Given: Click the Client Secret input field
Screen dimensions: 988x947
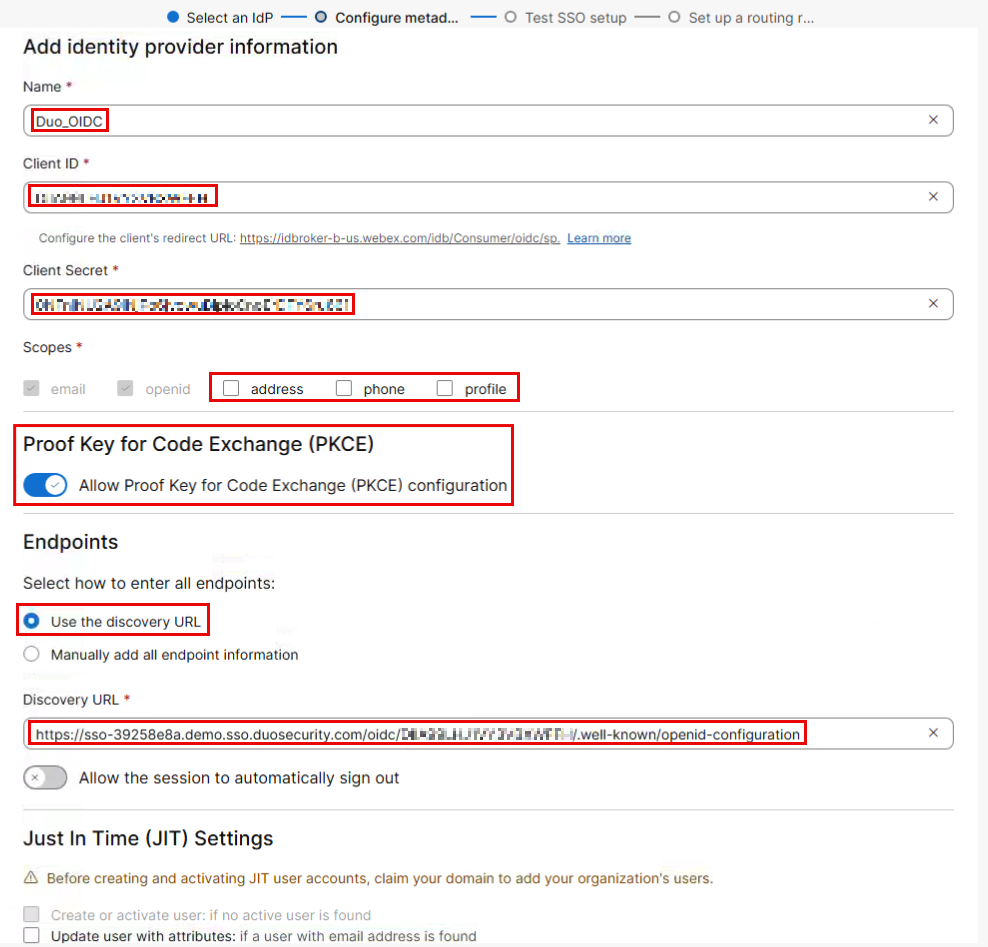Looking at the screenshot, I should [x=600, y=304].
